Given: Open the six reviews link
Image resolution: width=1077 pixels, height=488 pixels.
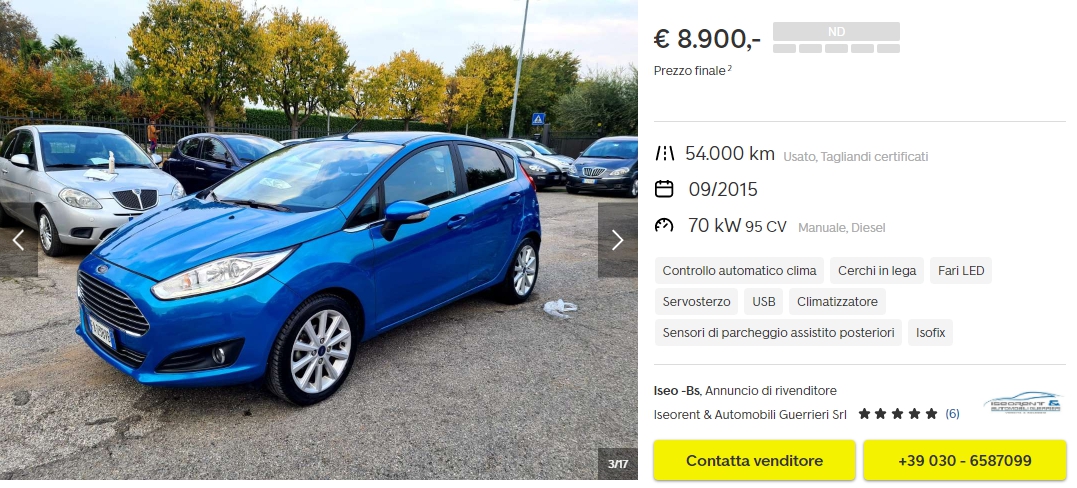Looking at the screenshot, I should tap(952, 414).
